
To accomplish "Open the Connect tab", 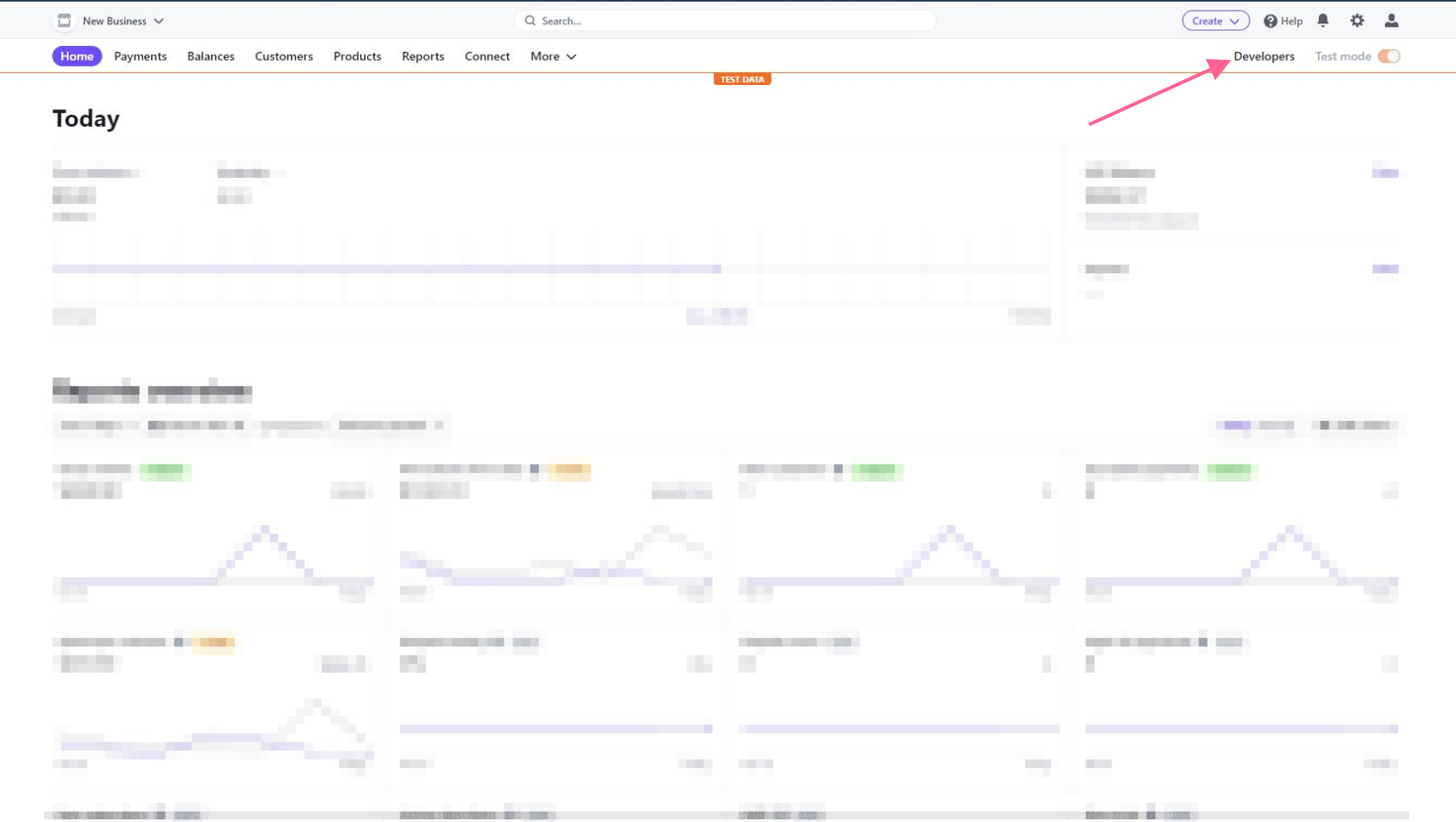I will click(x=487, y=56).
